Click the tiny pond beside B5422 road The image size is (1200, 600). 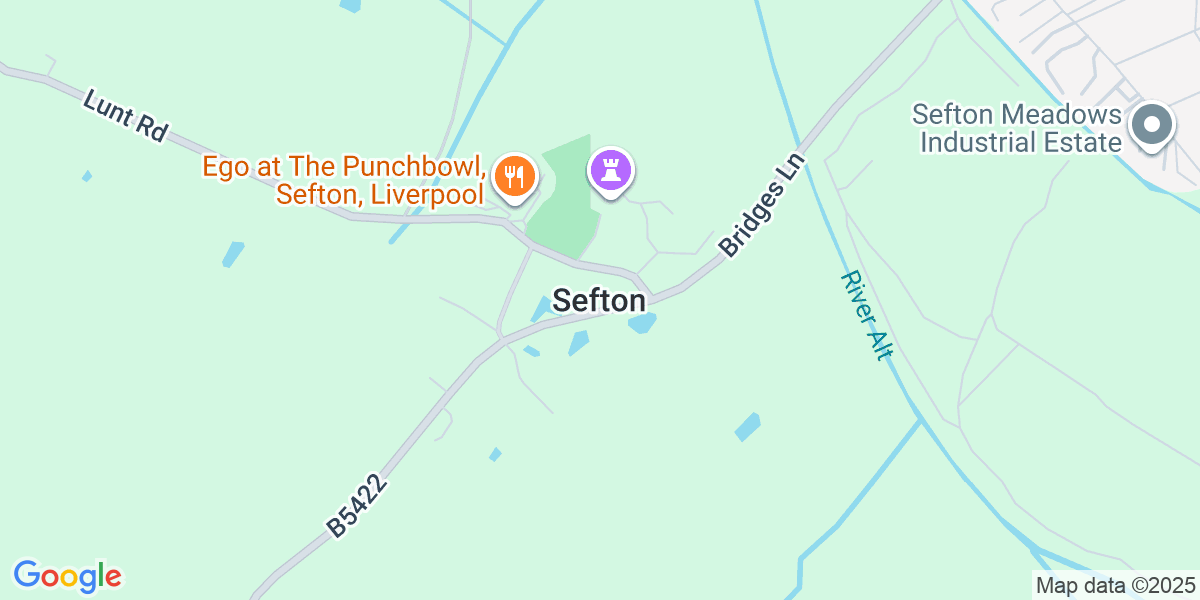(x=495, y=454)
